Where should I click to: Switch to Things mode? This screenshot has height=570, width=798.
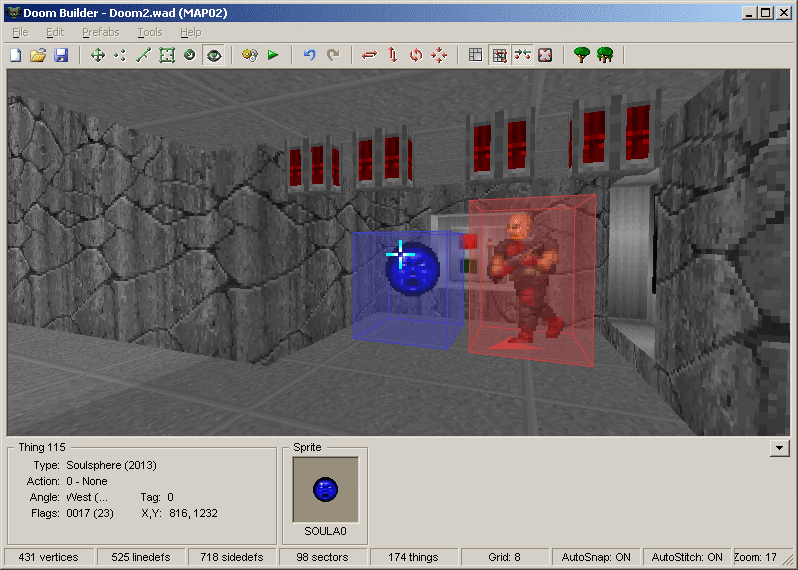tap(190, 55)
